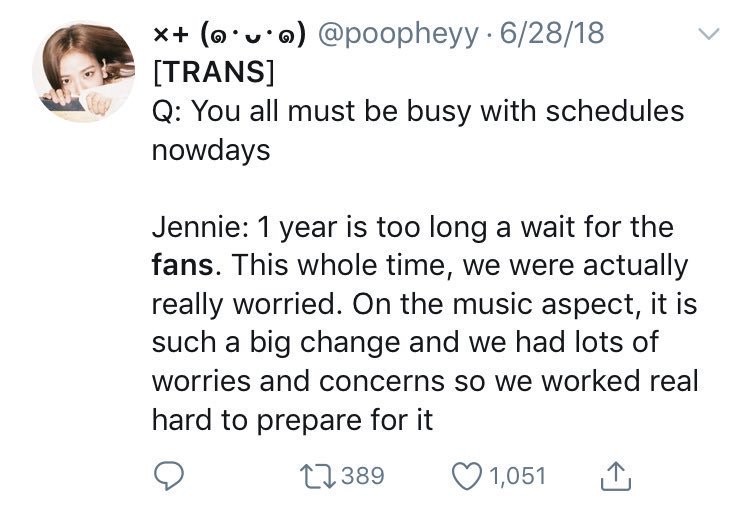The image size is (749, 510).
Task: Retweet using the arrows icon
Action: coord(317,477)
